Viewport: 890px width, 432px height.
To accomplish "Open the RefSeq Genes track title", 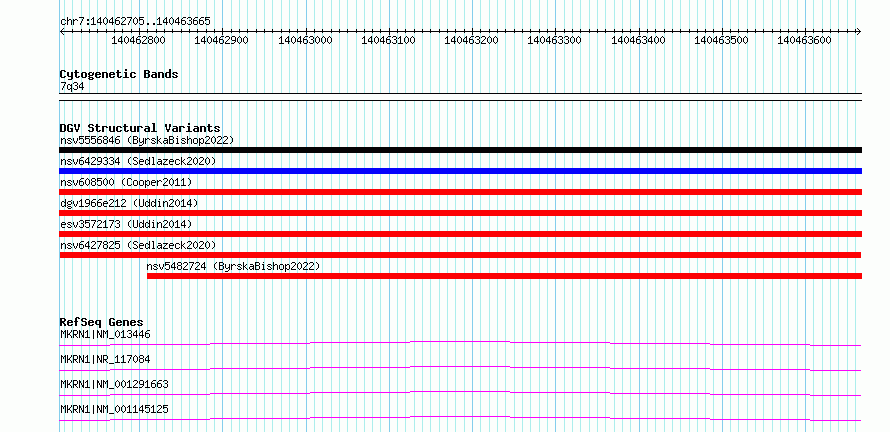I will point(102,322).
